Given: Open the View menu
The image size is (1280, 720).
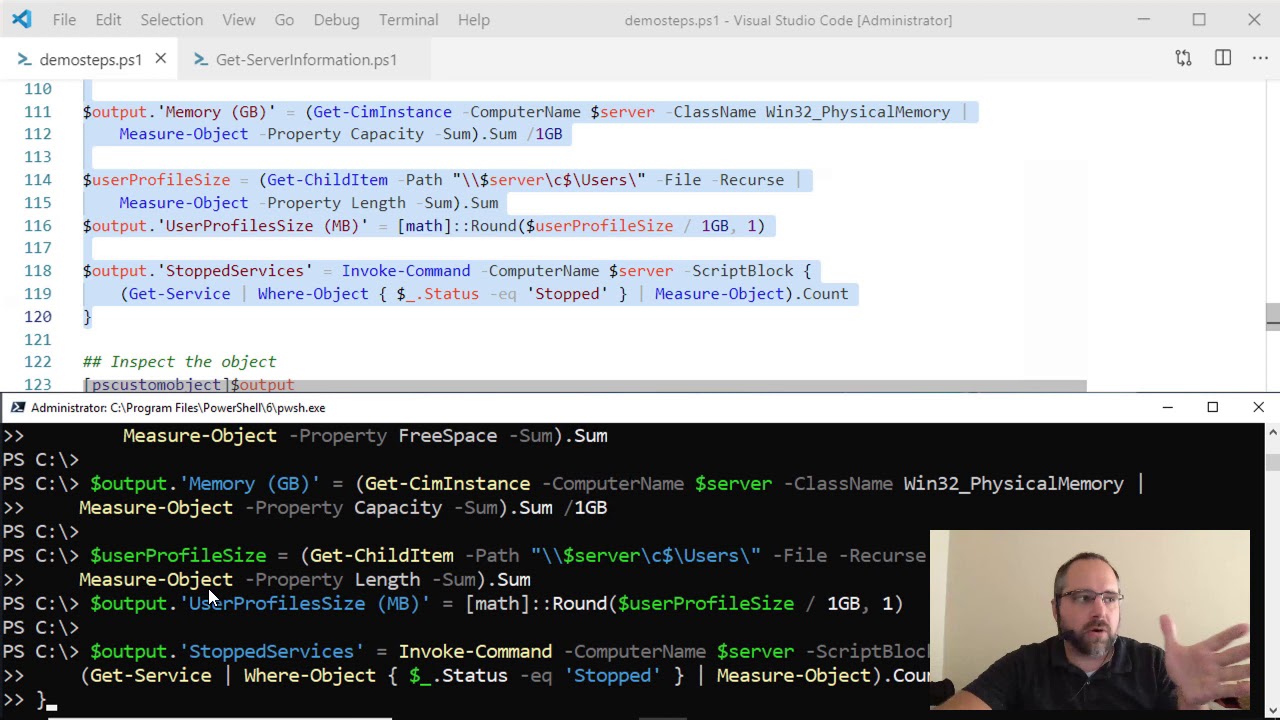Looking at the screenshot, I should 238,20.
